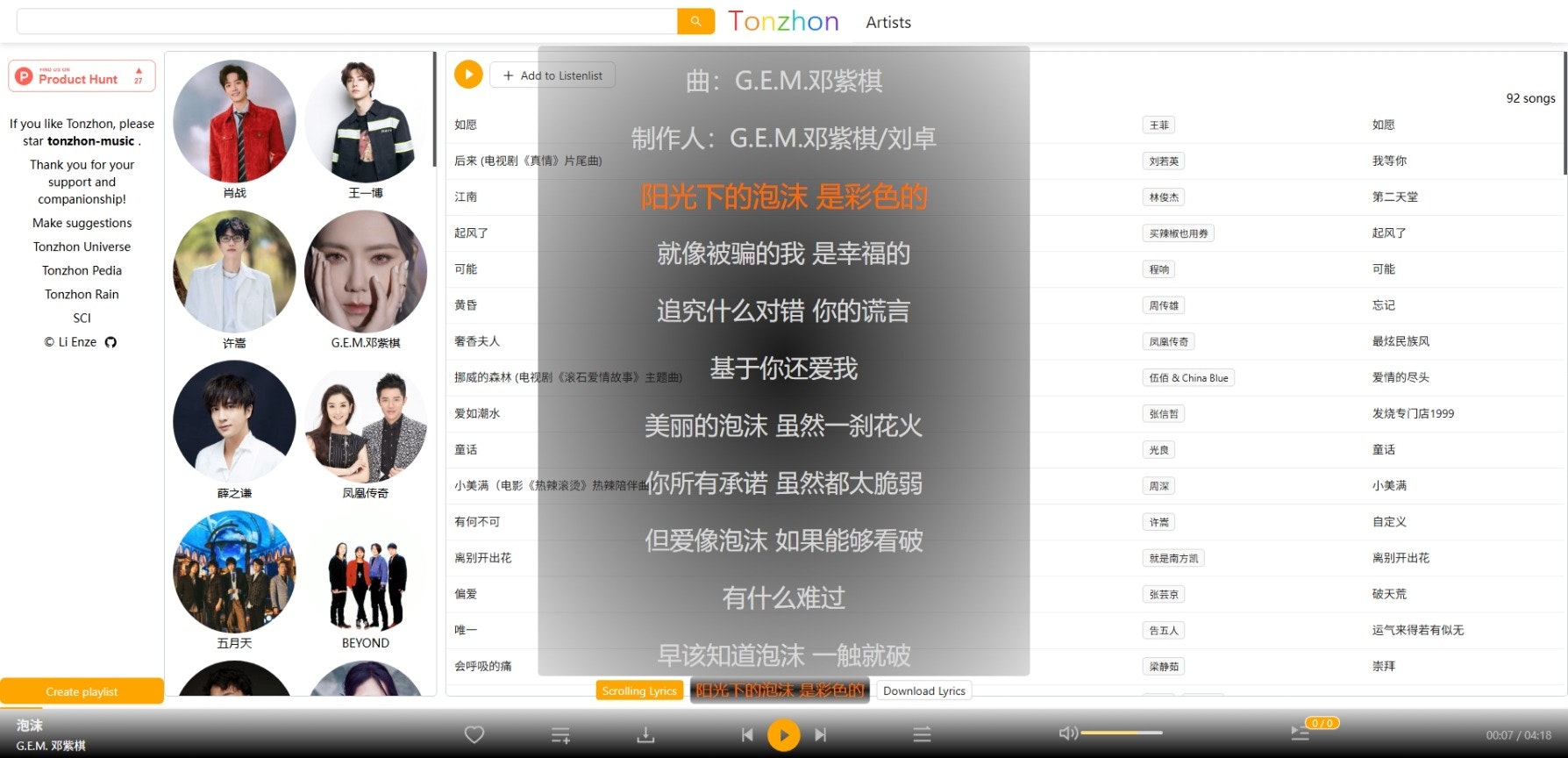This screenshot has width=1568, height=758.
Task: Click song title 黄昏
Action: [466, 305]
